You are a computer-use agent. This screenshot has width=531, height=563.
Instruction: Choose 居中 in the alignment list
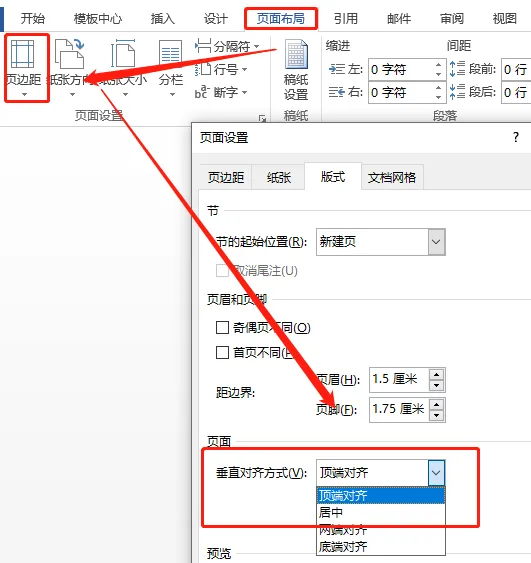coord(381,512)
